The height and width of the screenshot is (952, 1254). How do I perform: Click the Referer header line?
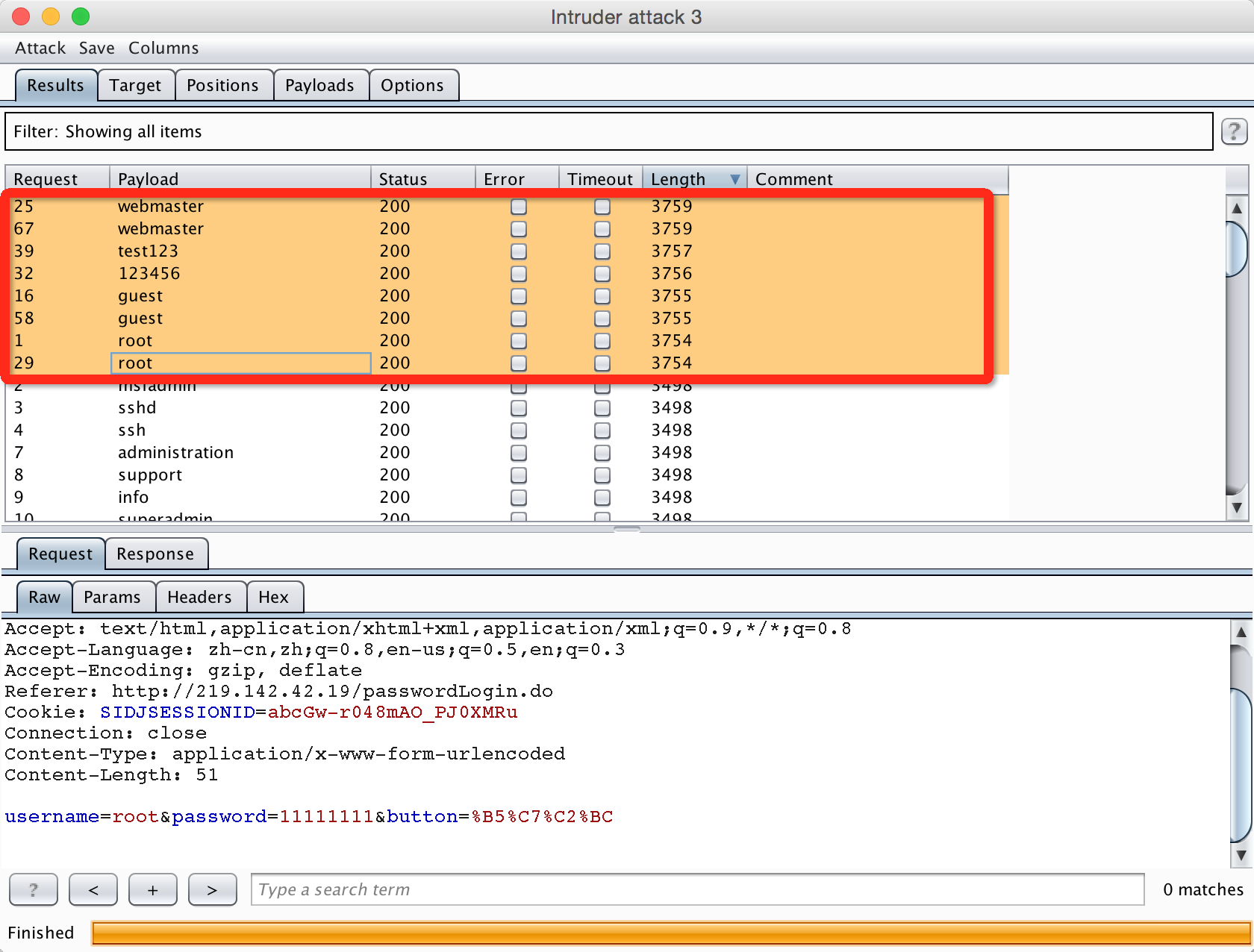pos(279,692)
